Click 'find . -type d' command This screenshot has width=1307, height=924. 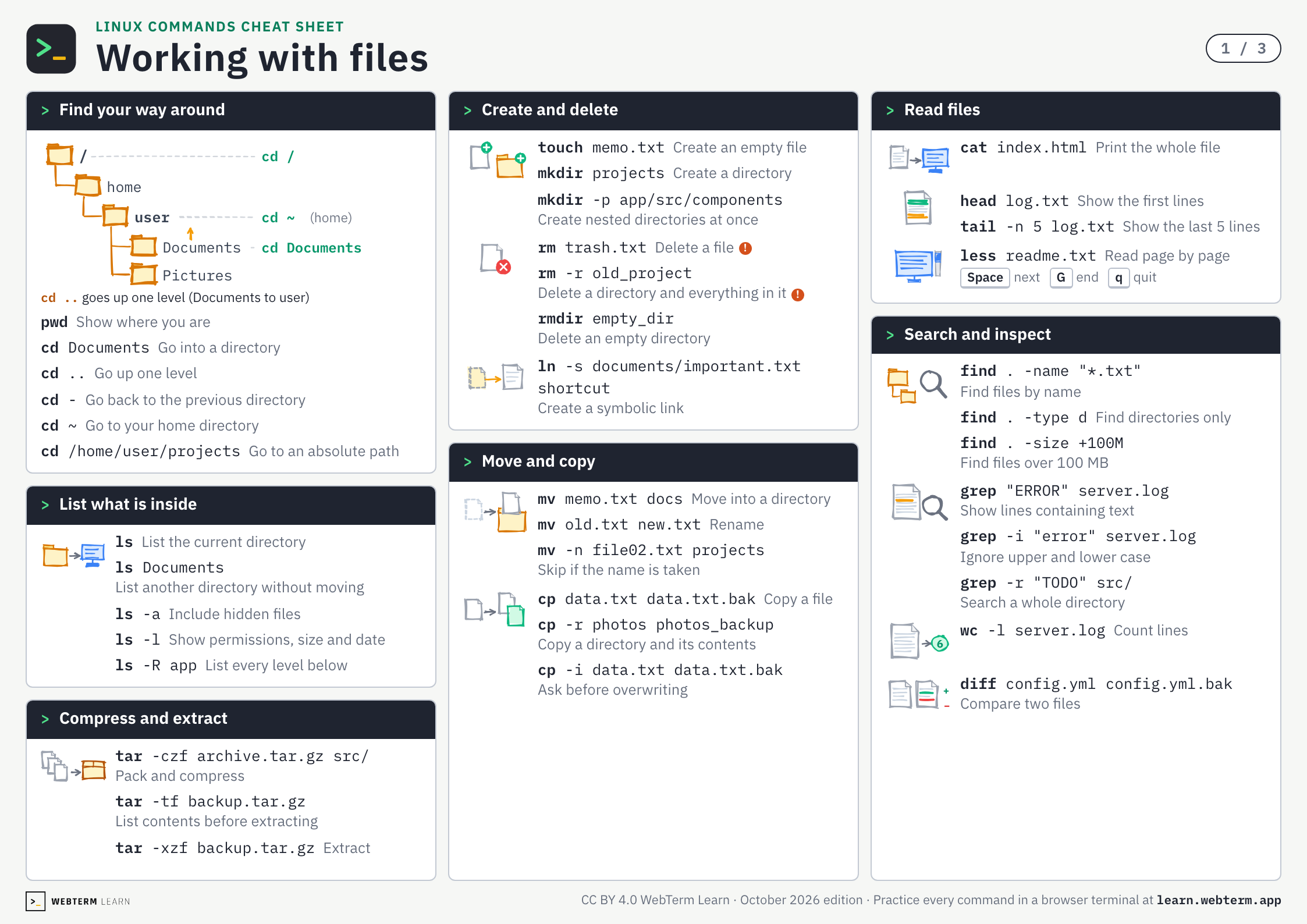(x=1024, y=418)
